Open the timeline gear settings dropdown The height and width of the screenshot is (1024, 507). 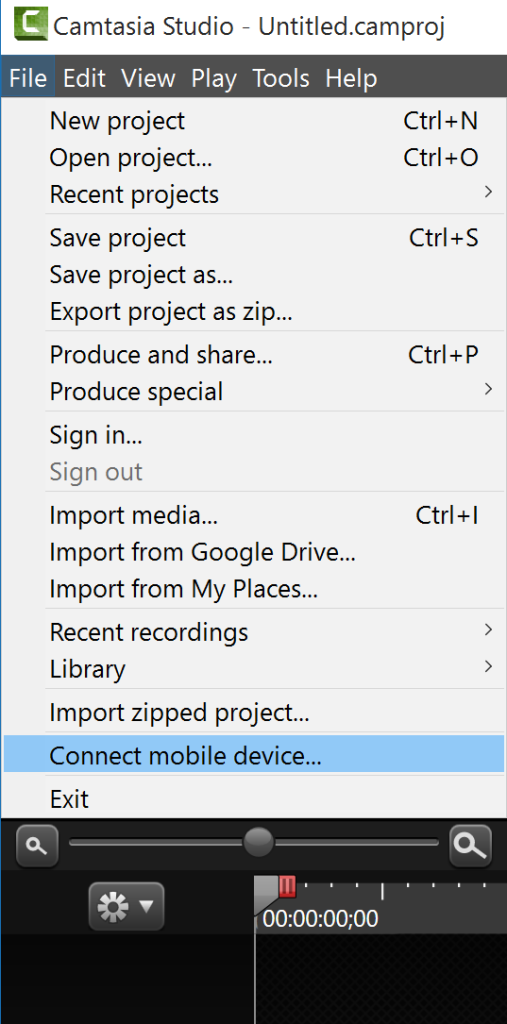(126, 906)
